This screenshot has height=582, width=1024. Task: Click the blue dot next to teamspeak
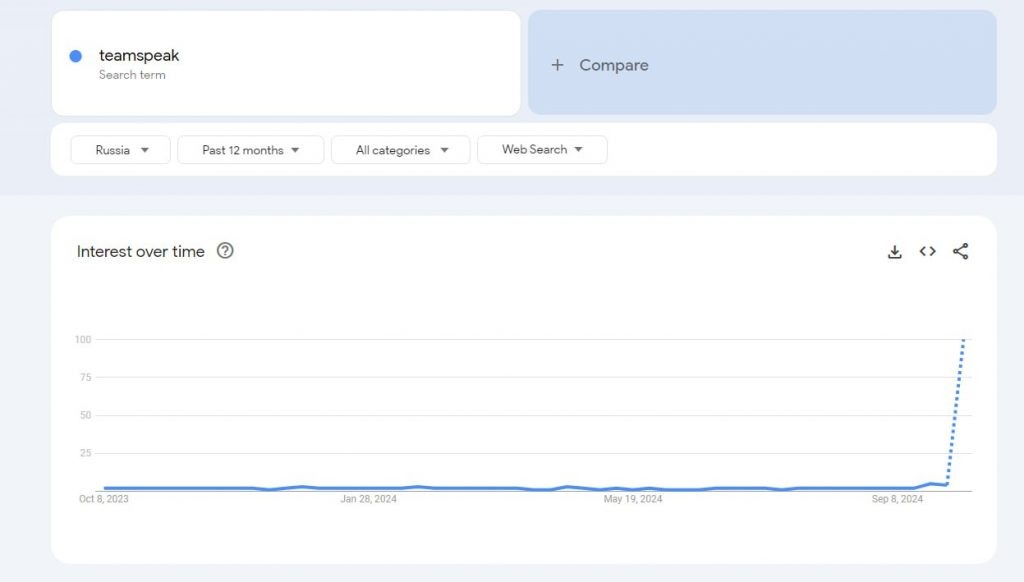click(75, 56)
